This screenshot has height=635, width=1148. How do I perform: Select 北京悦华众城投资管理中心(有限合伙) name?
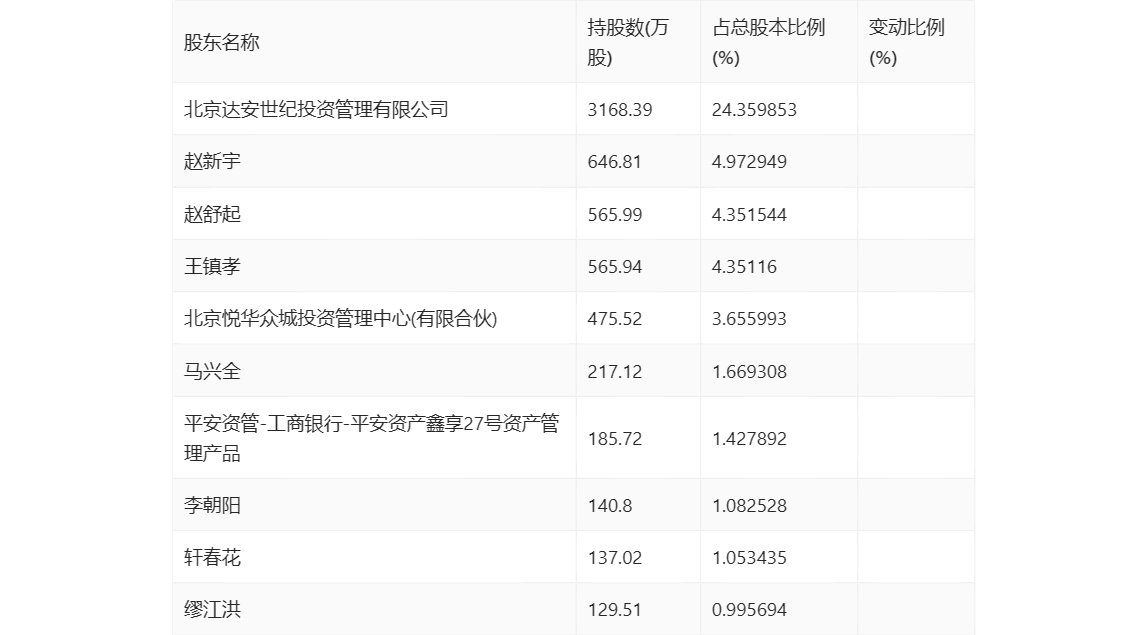coord(340,318)
